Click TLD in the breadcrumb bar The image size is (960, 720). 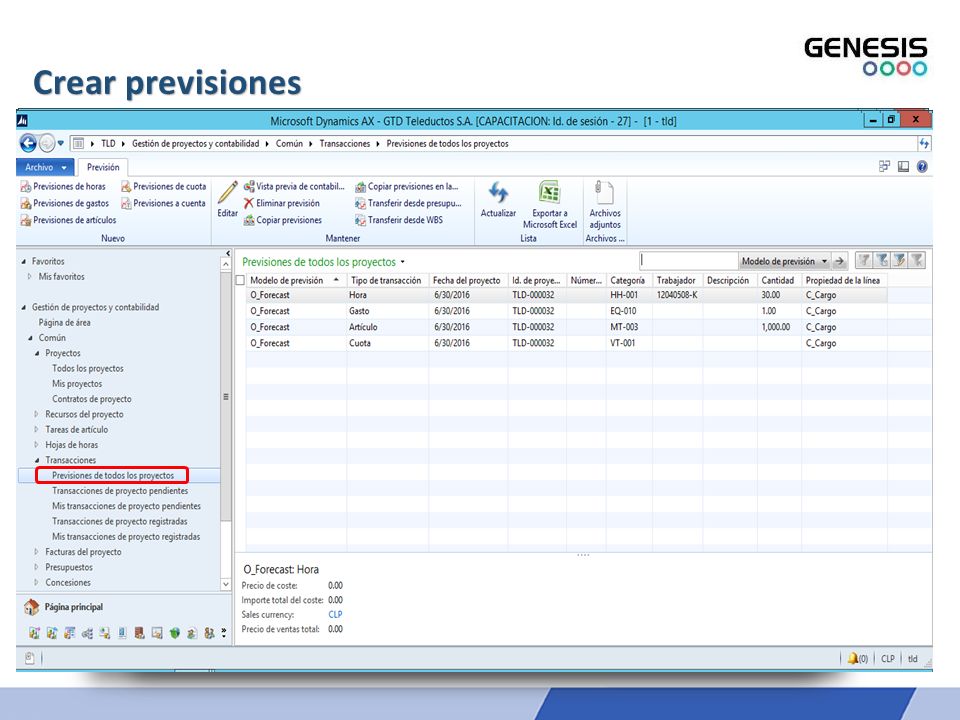[108, 144]
